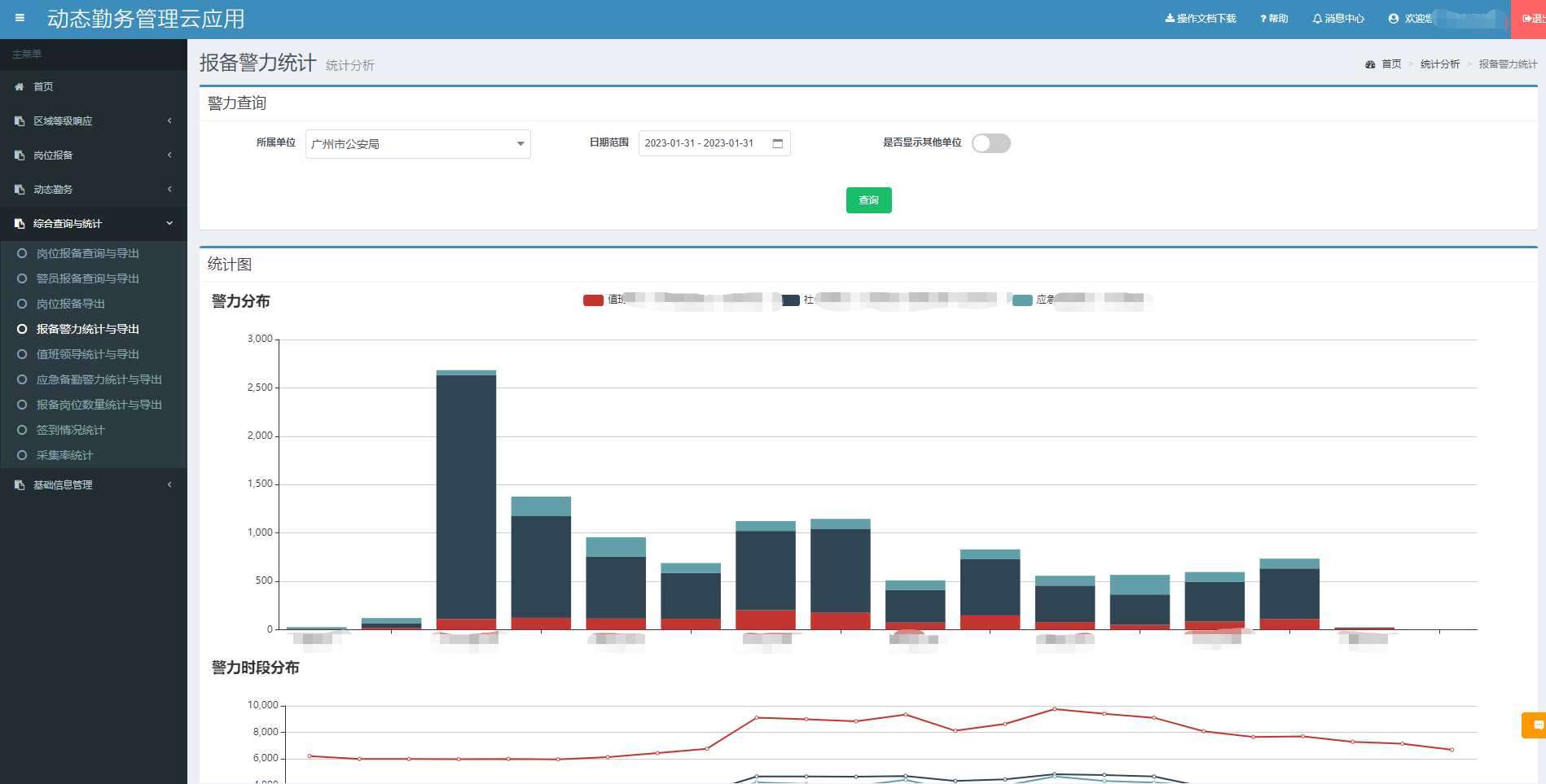1546x784 pixels.
Task: Click 首页 in the breadcrumb
Action: tap(1391, 64)
